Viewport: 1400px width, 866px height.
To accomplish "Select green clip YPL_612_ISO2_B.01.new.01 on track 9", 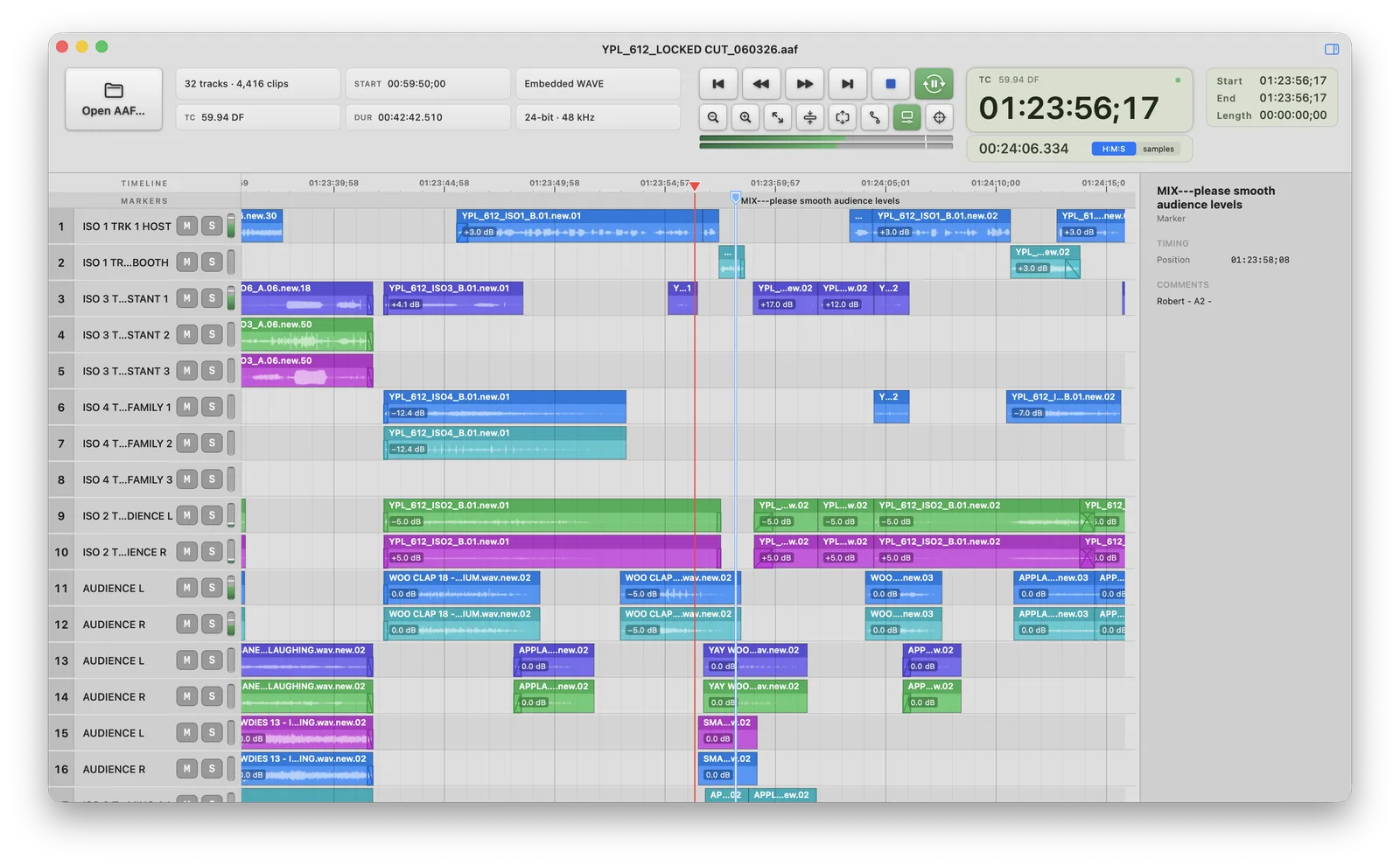I will (552, 515).
